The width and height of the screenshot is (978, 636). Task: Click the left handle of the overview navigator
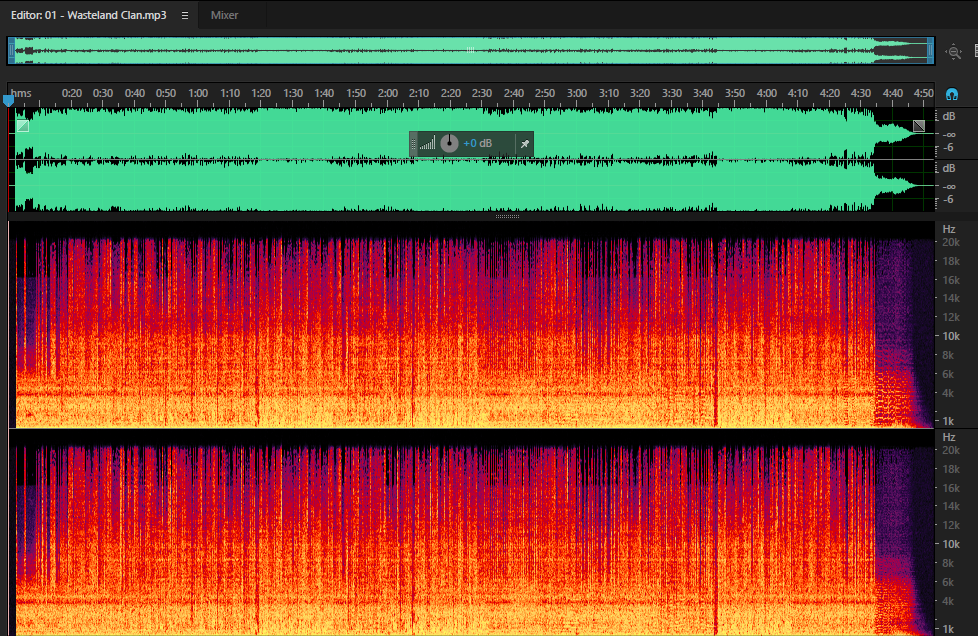point(11,51)
